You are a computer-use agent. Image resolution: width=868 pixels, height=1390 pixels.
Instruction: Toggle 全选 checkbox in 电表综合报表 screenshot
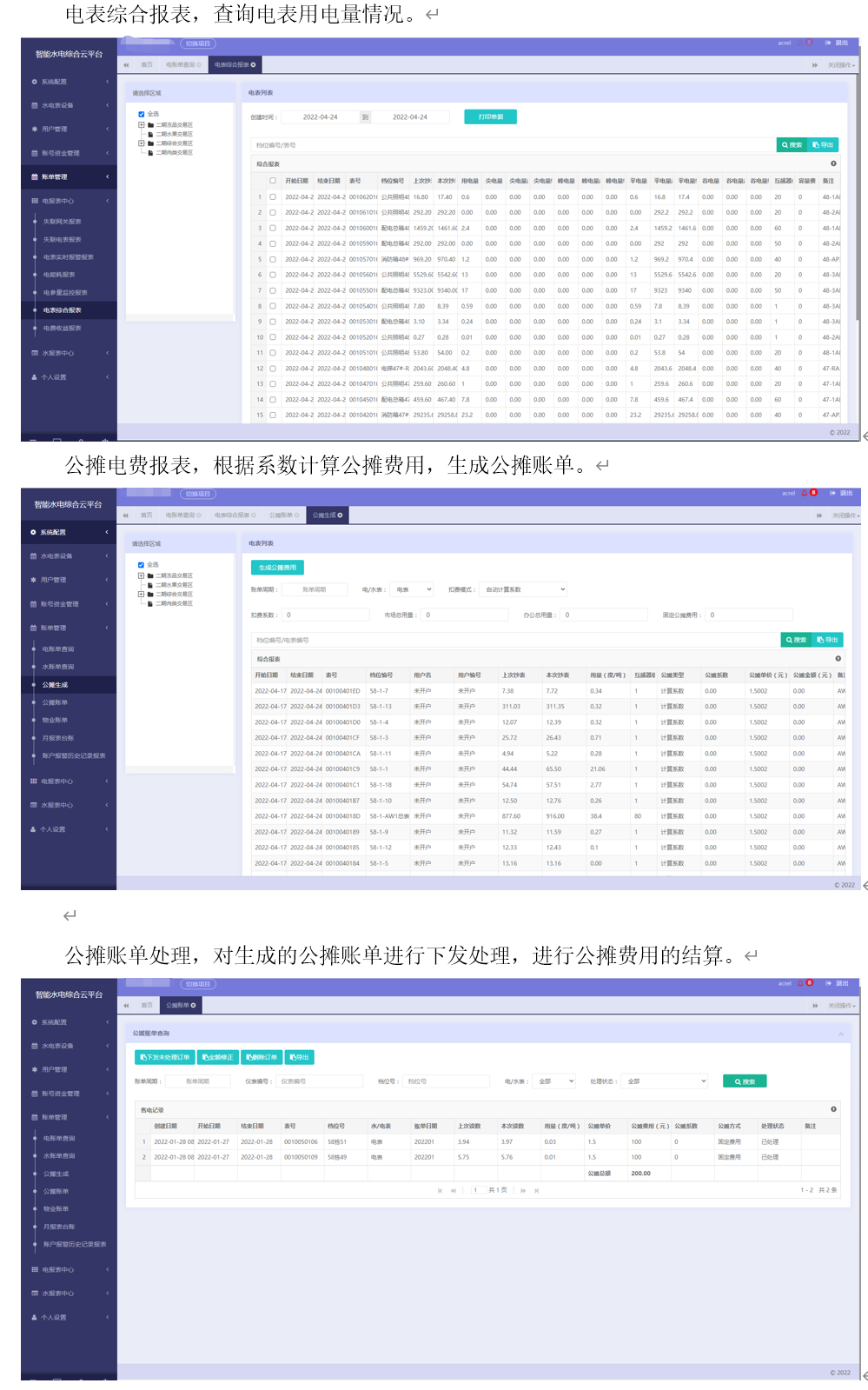[142, 114]
